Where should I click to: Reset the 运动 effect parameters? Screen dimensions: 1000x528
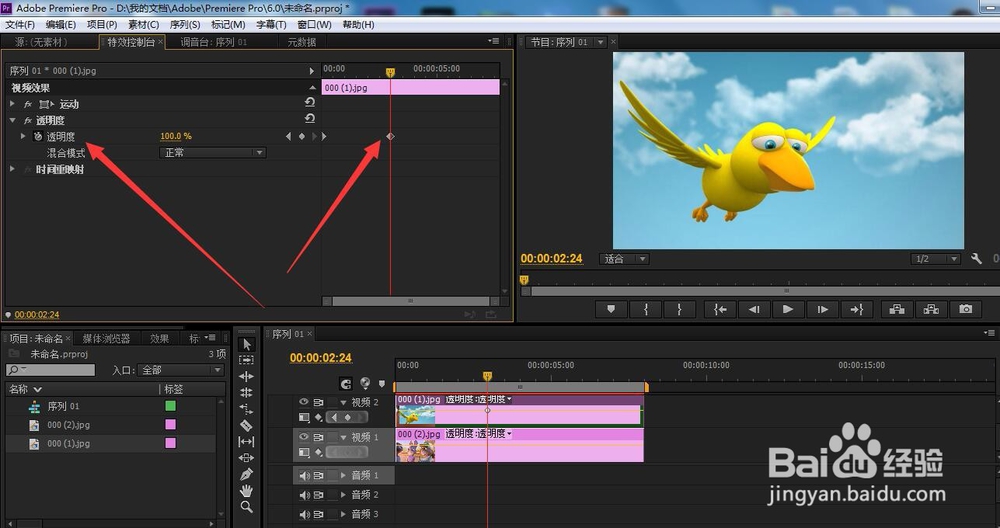310,102
